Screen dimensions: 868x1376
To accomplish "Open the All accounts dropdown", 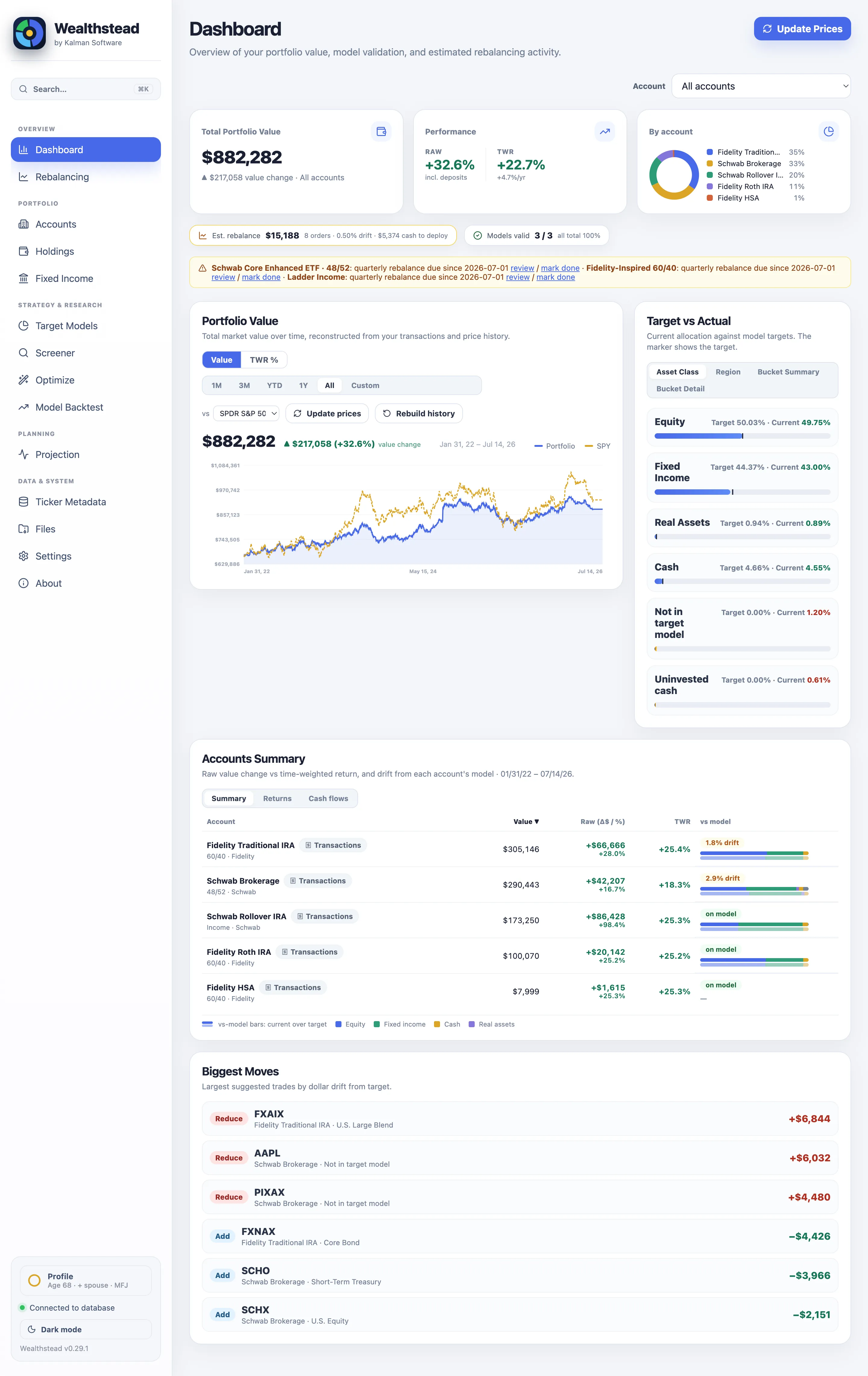I will point(761,86).
